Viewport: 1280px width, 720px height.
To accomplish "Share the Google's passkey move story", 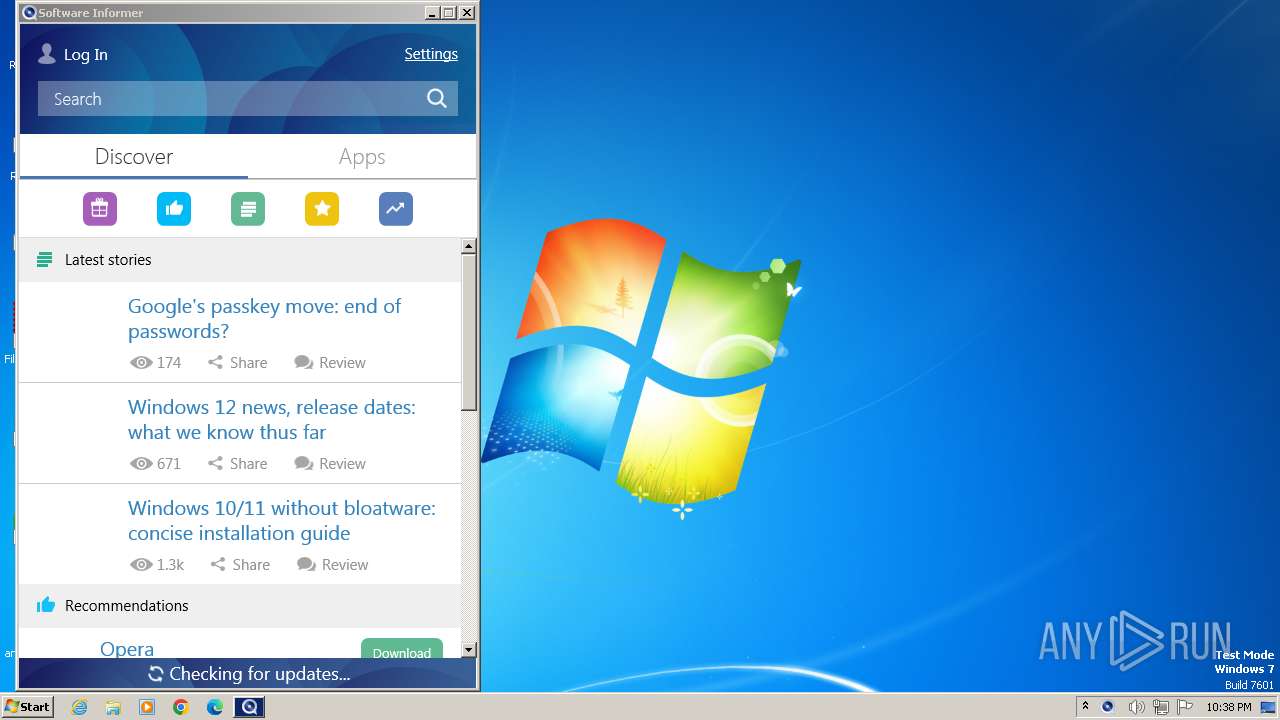I will pyautogui.click(x=237, y=362).
